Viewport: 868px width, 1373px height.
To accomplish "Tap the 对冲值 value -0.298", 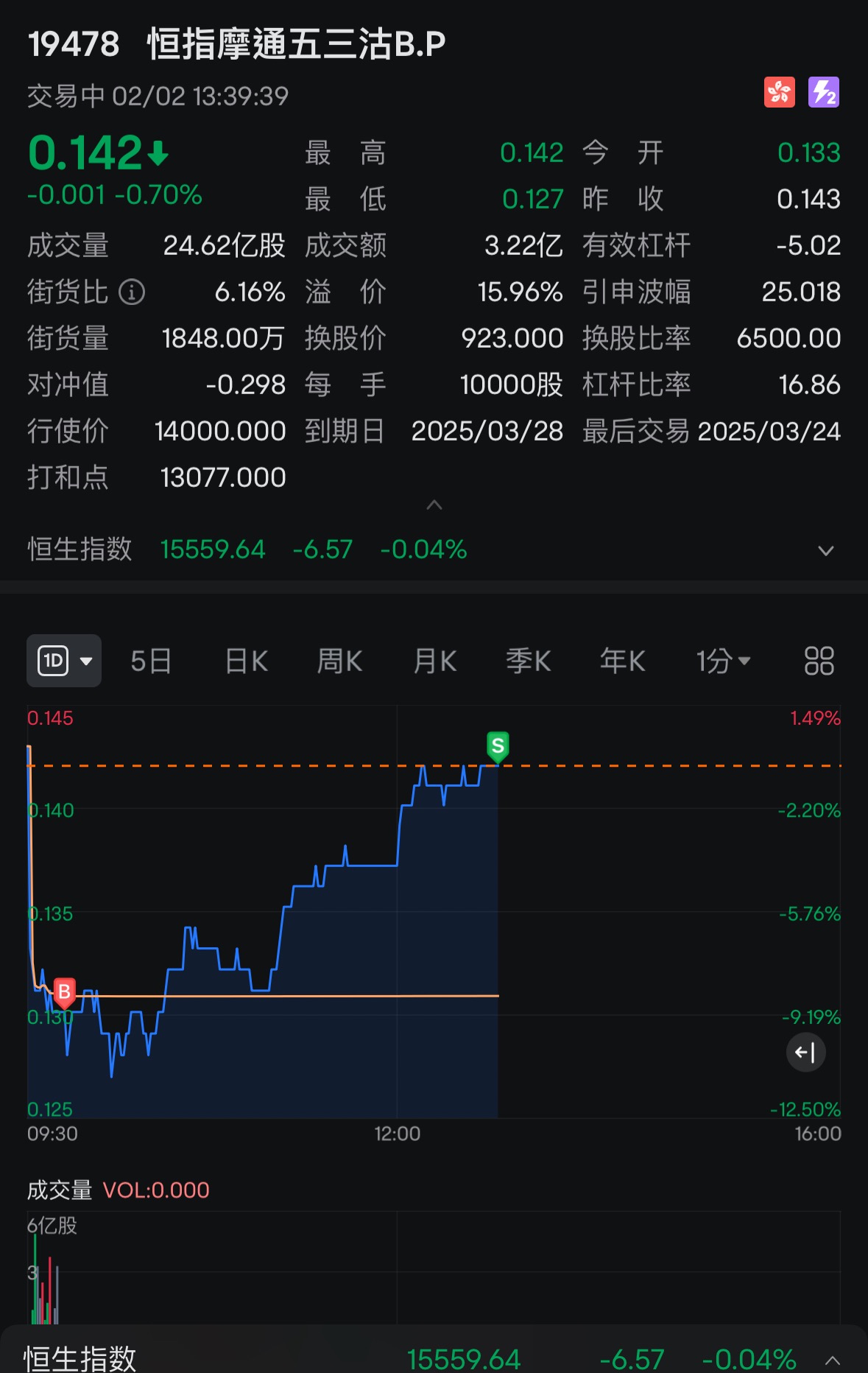I will pos(246,384).
